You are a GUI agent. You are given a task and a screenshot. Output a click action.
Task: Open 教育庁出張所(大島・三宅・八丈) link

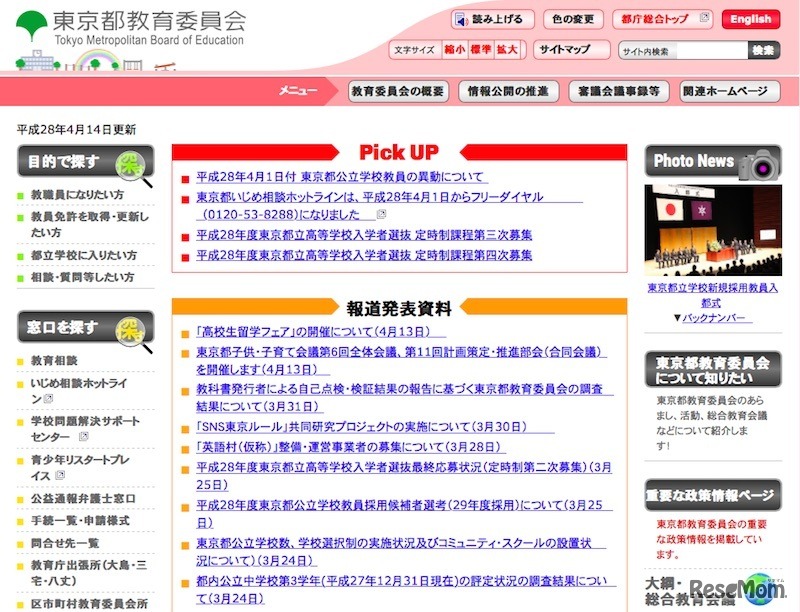pyautogui.click(x=89, y=573)
